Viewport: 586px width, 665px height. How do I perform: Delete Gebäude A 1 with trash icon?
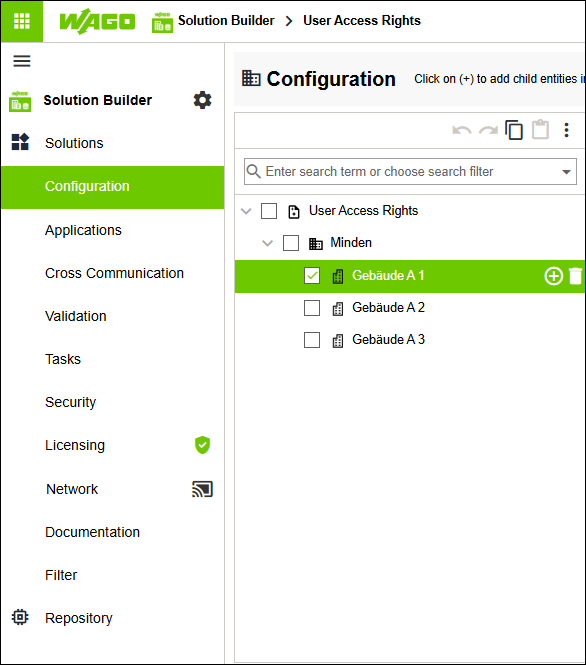(x=575, y=276)
